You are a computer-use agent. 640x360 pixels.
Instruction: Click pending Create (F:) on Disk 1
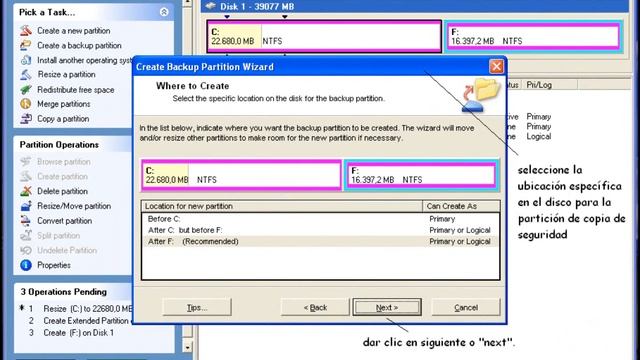tap(79, 333)
